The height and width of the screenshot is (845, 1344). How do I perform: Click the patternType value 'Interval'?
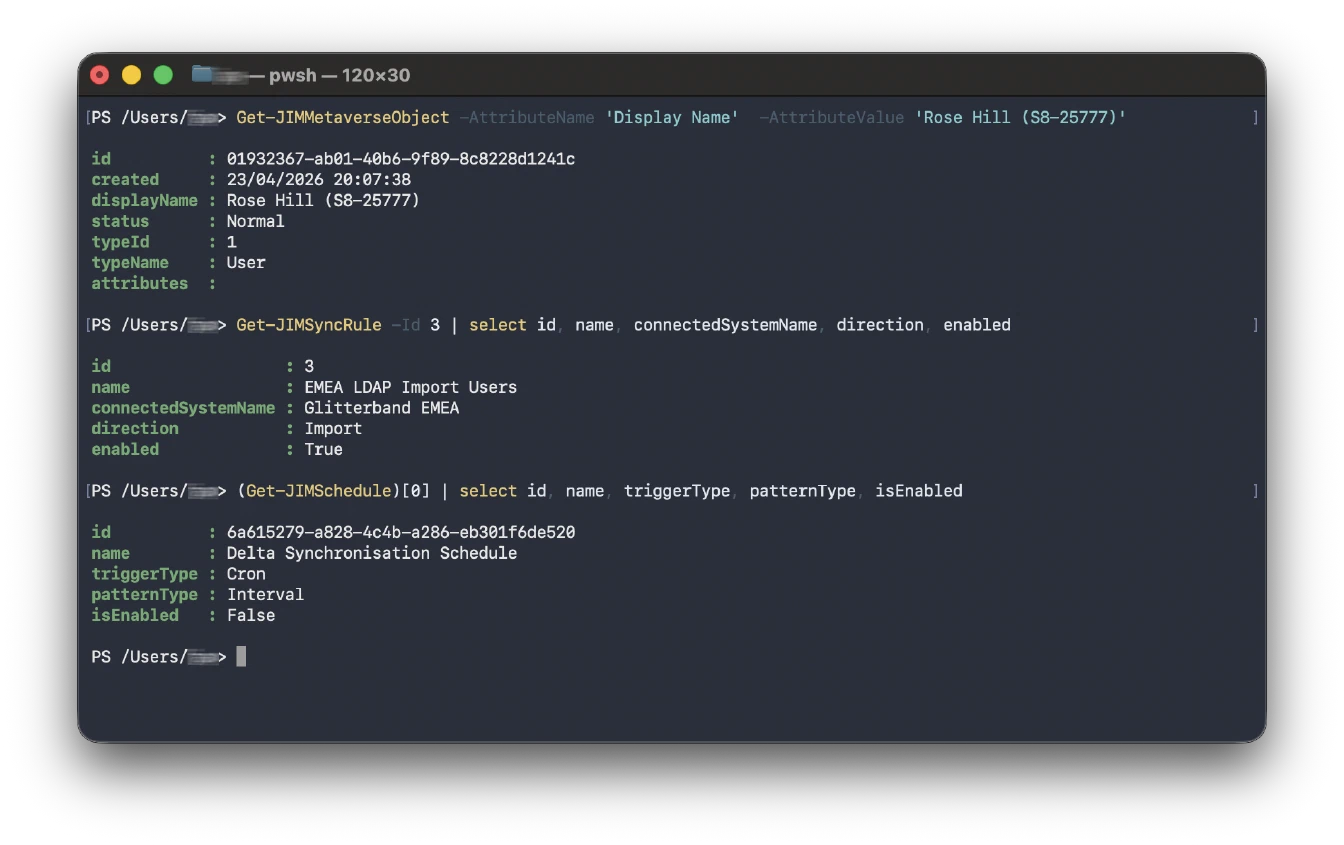(265, 594)
